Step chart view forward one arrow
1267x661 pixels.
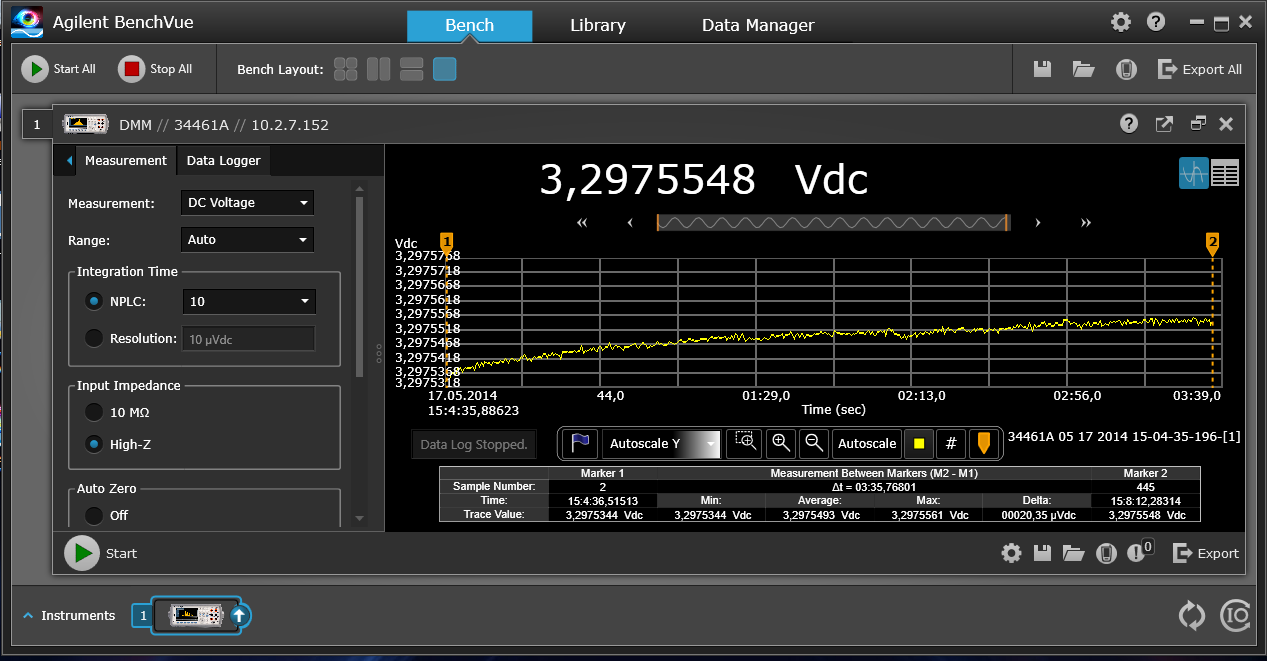[x=1038, y=223]
